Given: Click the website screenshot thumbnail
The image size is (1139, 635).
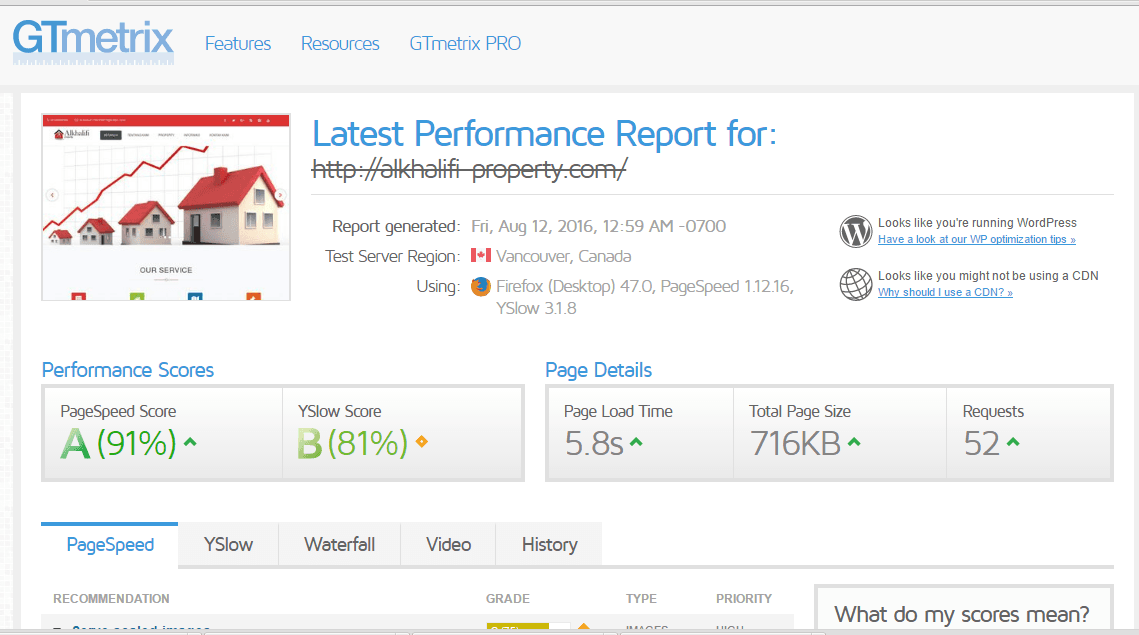Looking at the screenshot, I should click(166, 207).
